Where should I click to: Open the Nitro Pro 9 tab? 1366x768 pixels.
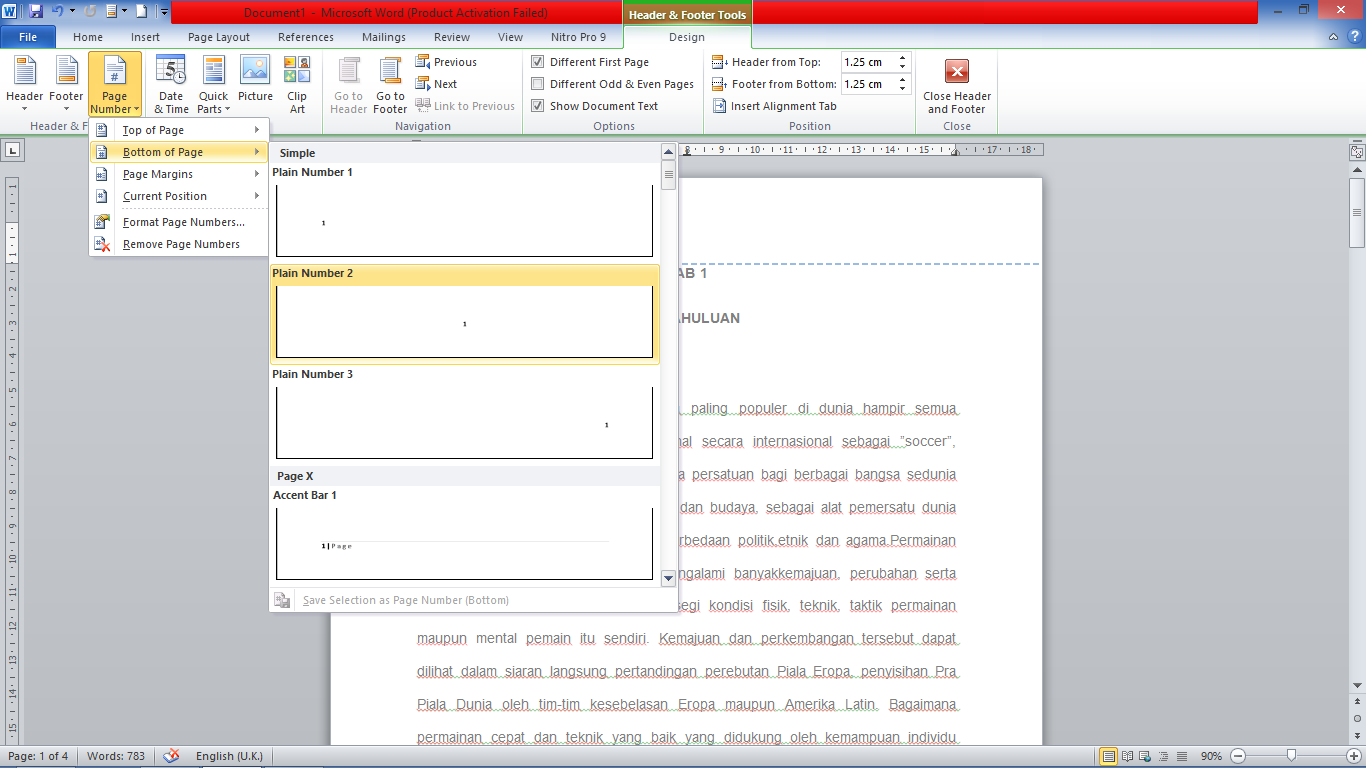(x=578, y=37)
